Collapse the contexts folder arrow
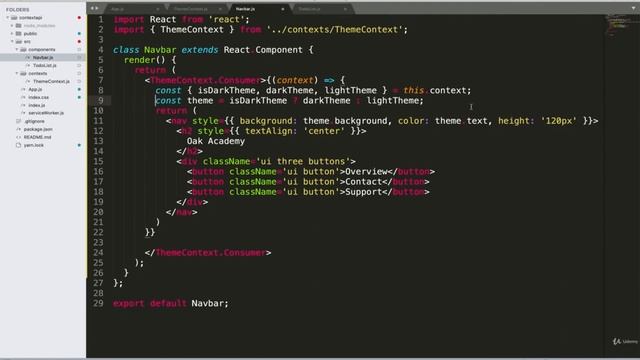640x360 pixels. pos(17,73)
